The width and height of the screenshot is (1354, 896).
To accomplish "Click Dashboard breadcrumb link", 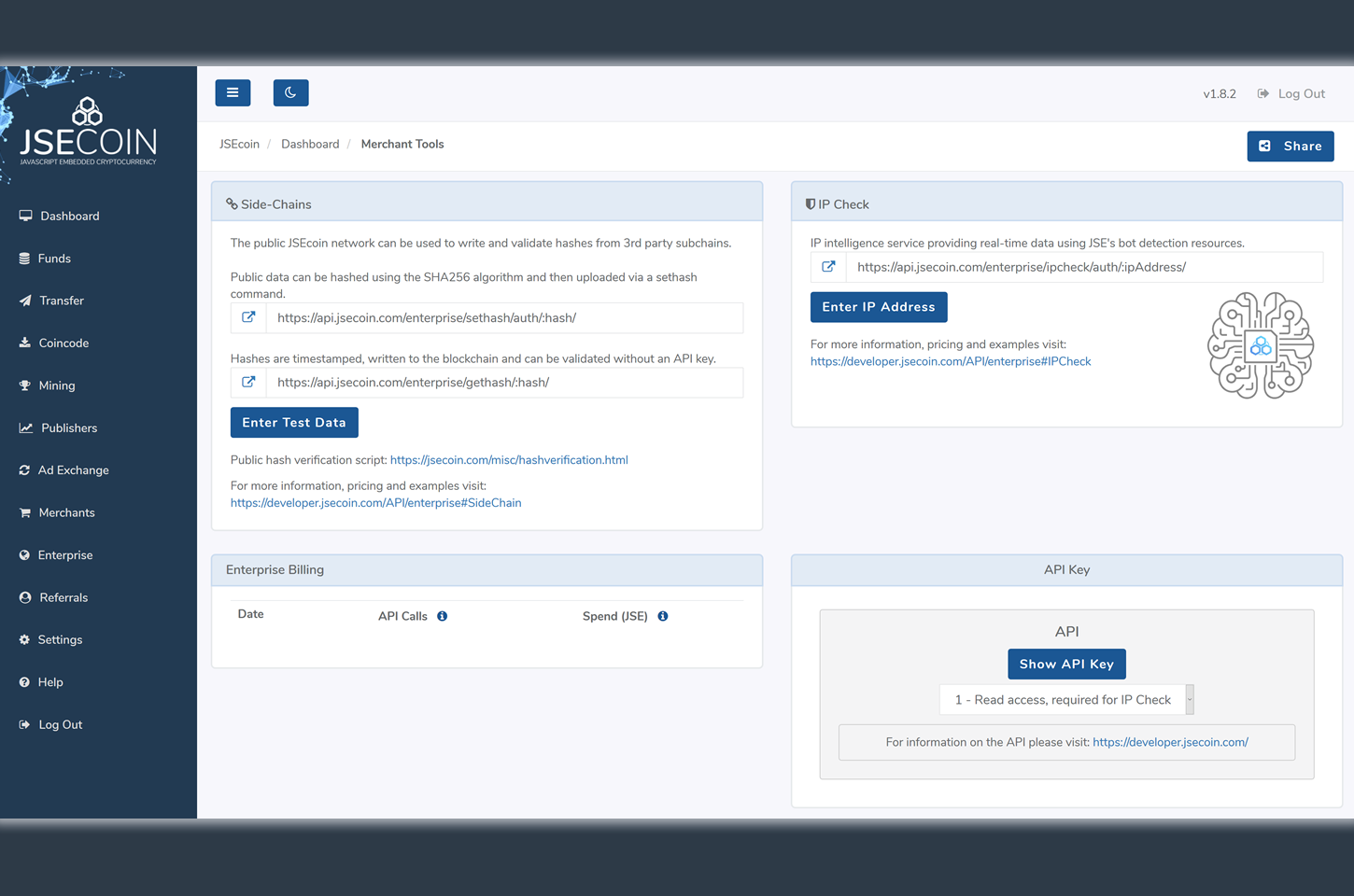I will tap(310, 145).
